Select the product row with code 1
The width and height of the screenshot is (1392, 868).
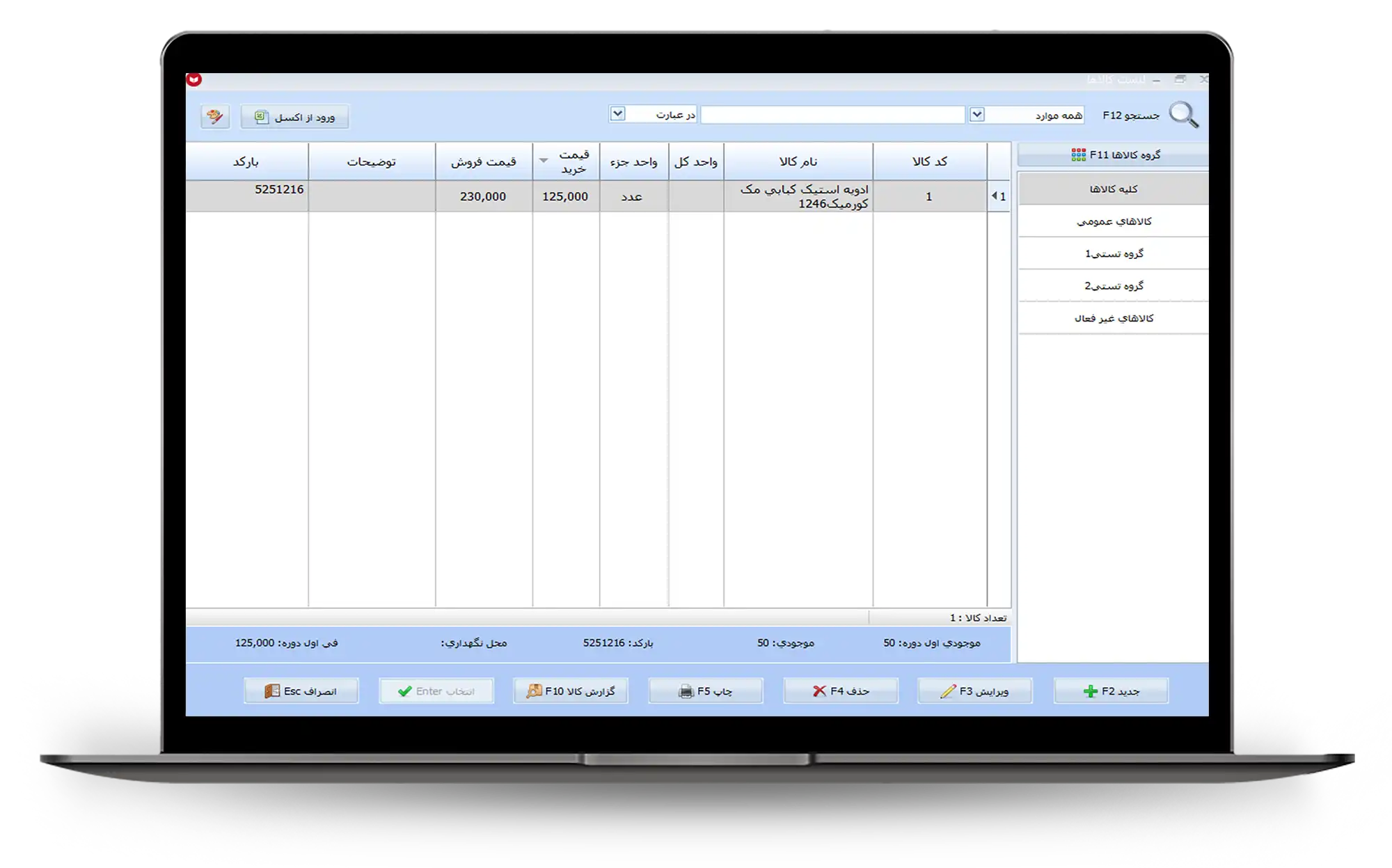928,196
